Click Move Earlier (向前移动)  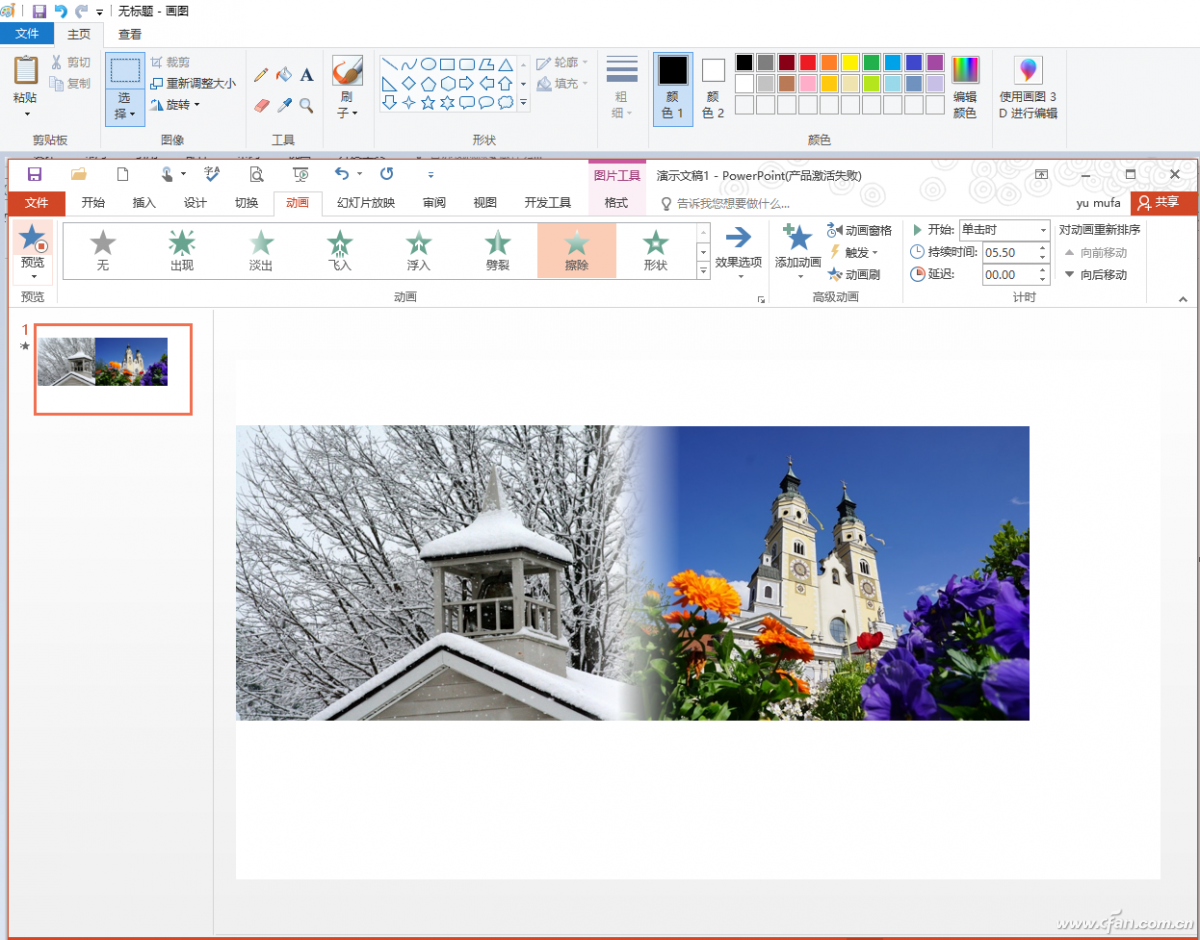pyautogui.click(x=1095, y=253)
